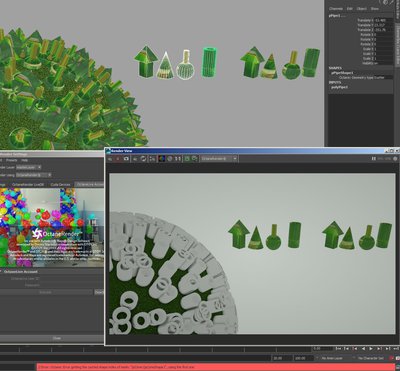Open the No Anim Layer dropdown
Image resolution: width=400 pixels, height=371 pixels.
click(x=334, y=358)
